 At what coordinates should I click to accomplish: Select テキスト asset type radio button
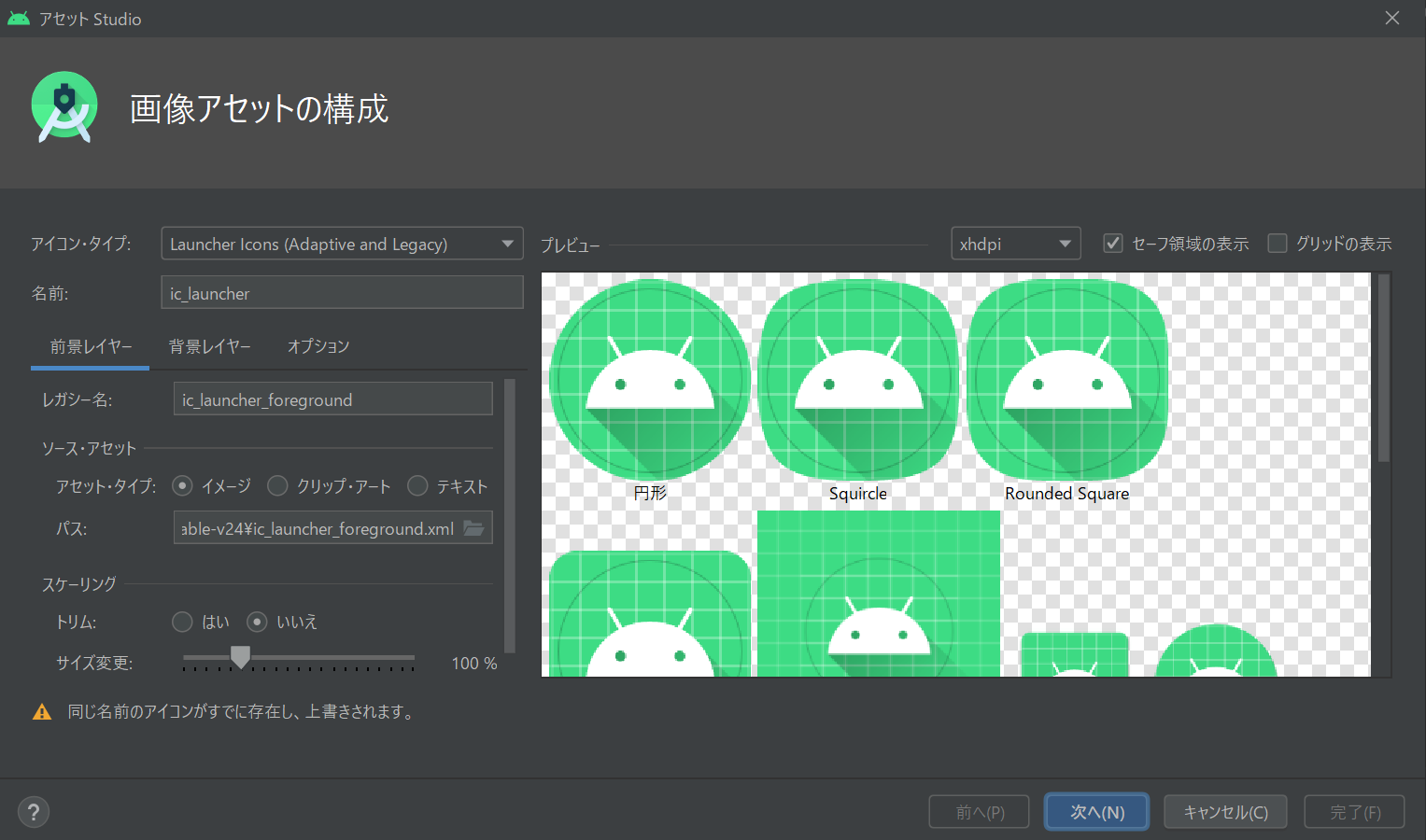(x=417, y=486)
